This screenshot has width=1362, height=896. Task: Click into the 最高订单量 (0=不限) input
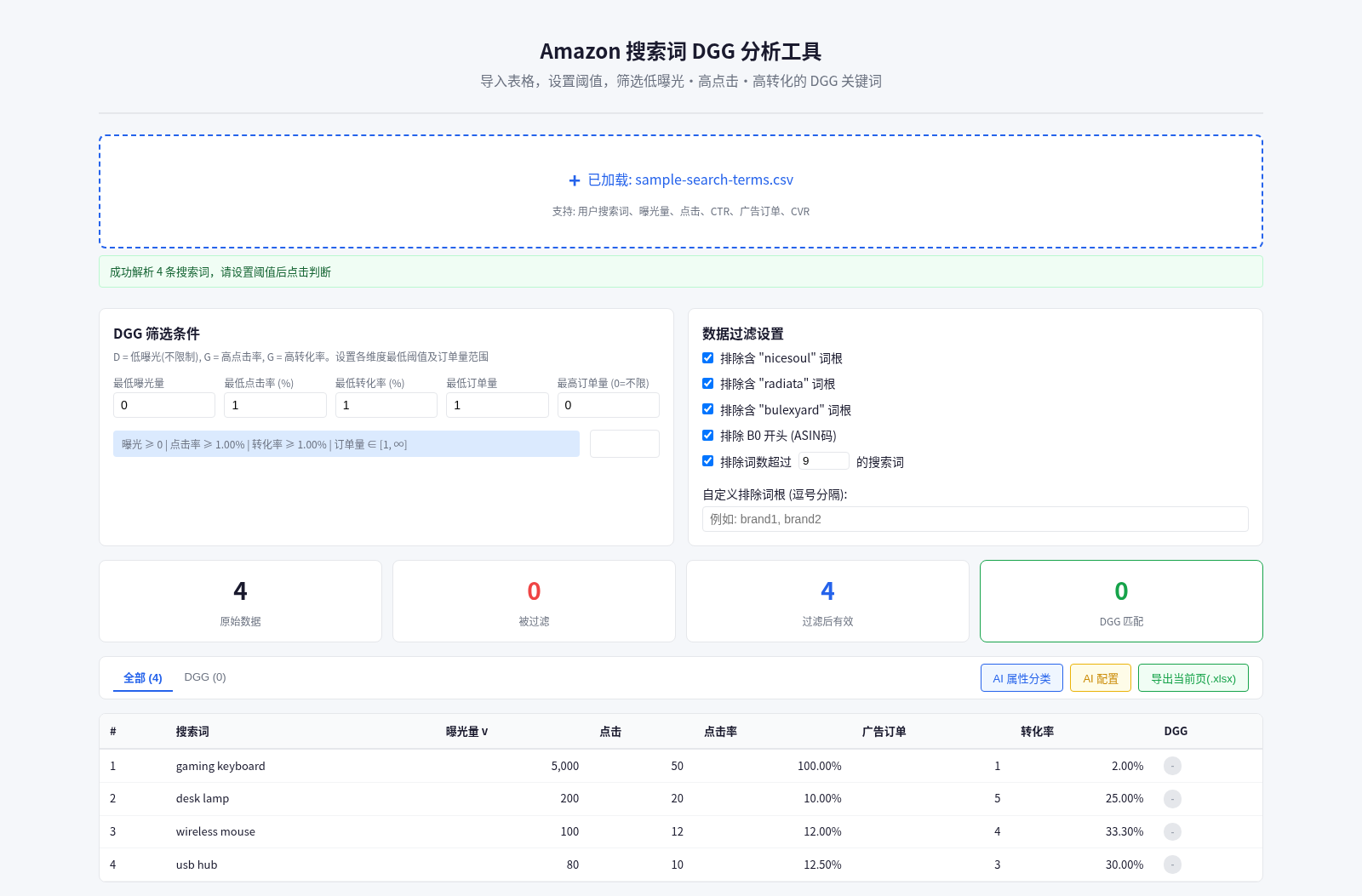tap(609, 405)
